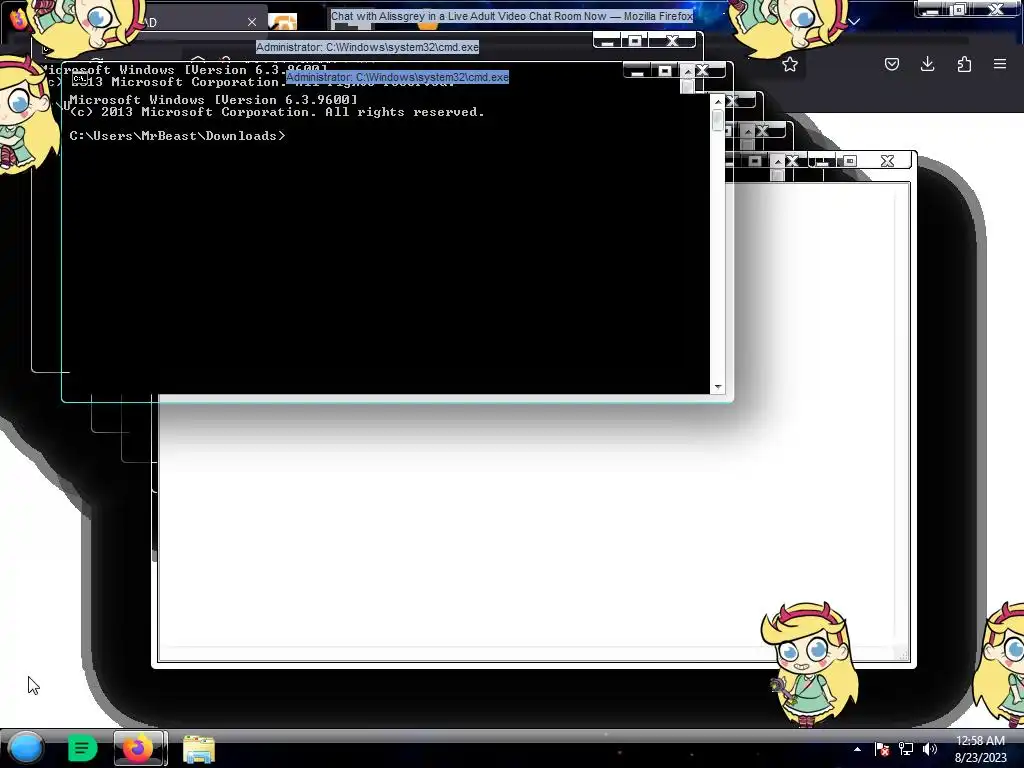Open the green notes app on taskbar
This screenshot has height=768, width=1024.
point(82,748)
